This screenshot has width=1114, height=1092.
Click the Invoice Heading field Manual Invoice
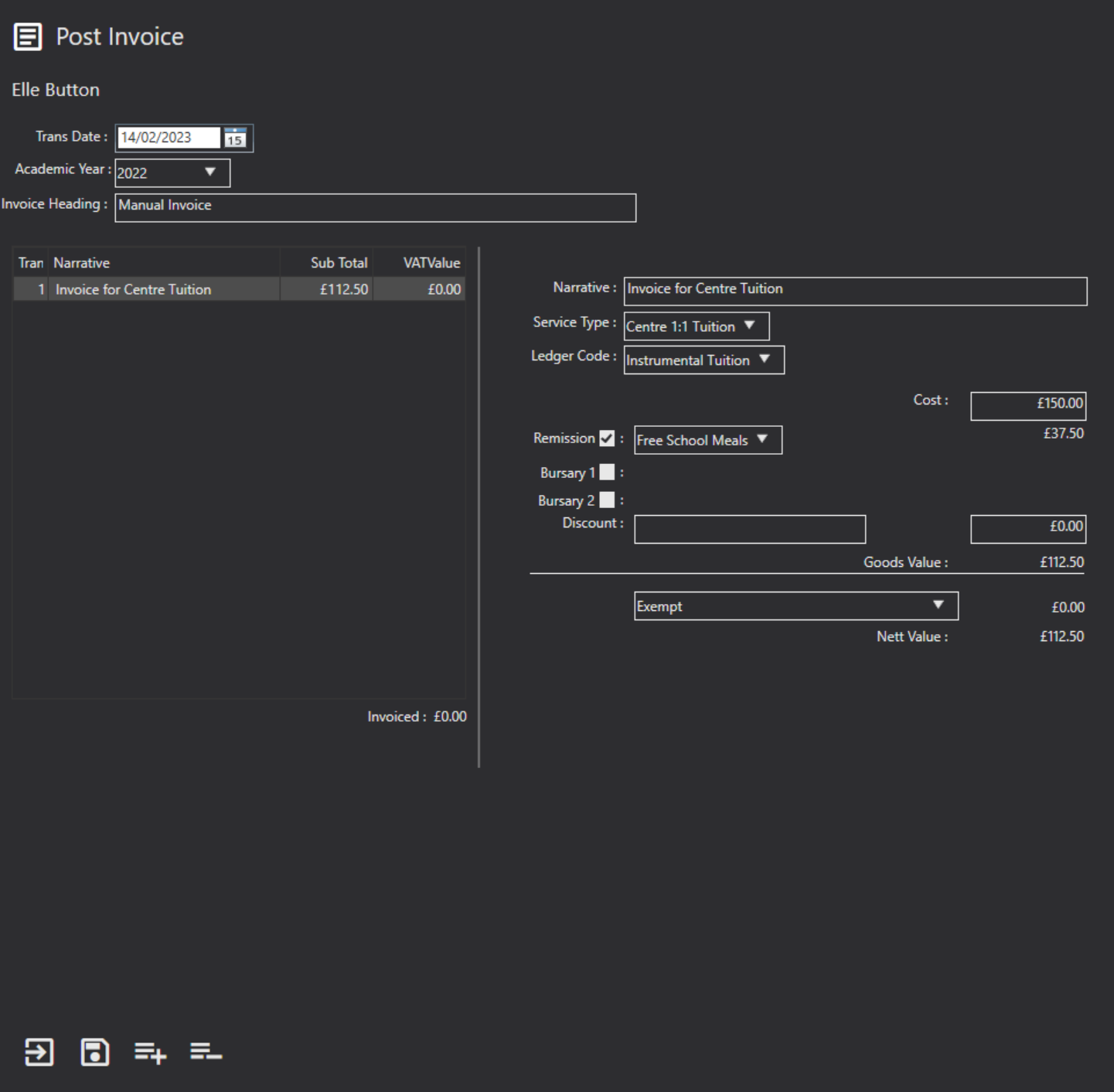pyautogui.click(x=376, y=207)
